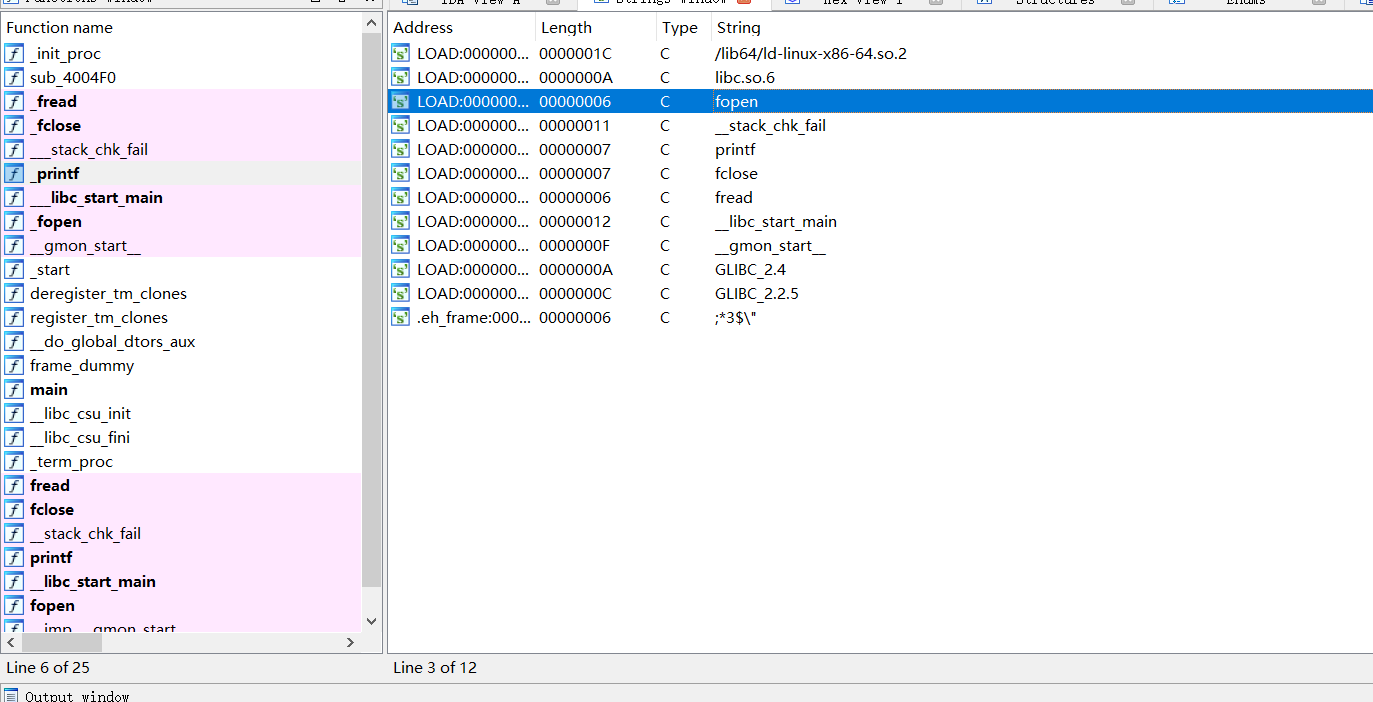Click the string icon on the .eh_frame row

pyautogui.click(x=401, y=318)
